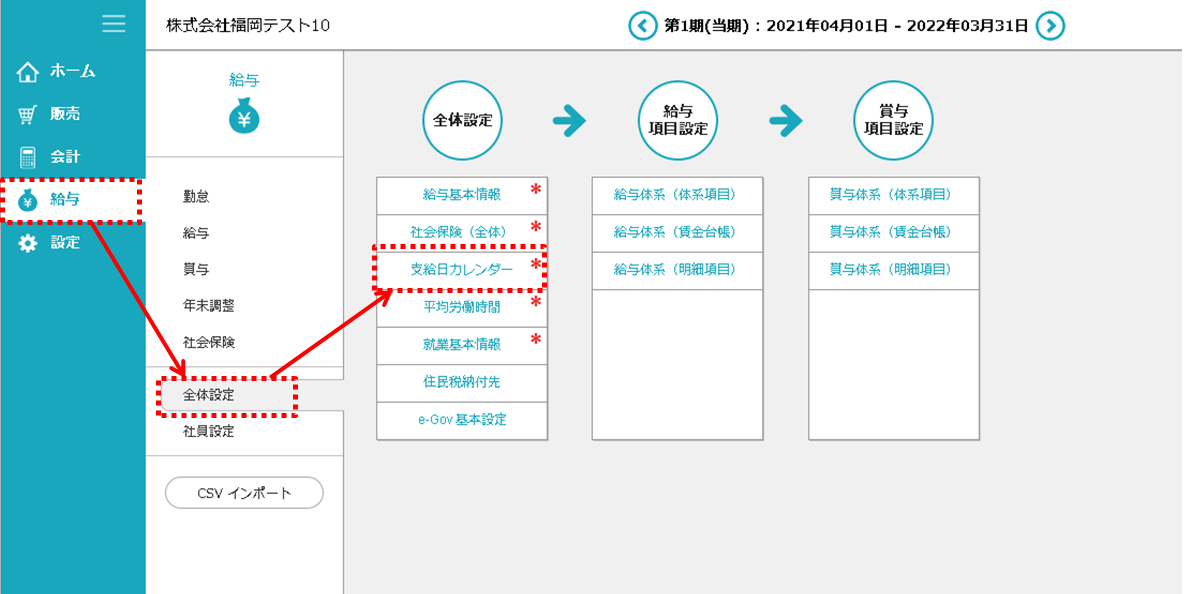
Task: Open 社員設定 in the submenu
Action: 209,432
